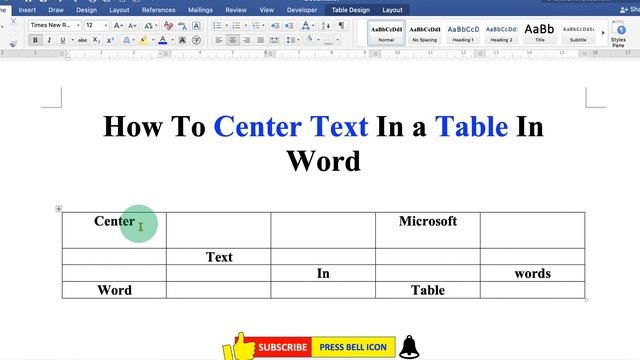This screenshot has width=640, height=360.
Task: Open Draw tab
Action: [x=56, y=10]
